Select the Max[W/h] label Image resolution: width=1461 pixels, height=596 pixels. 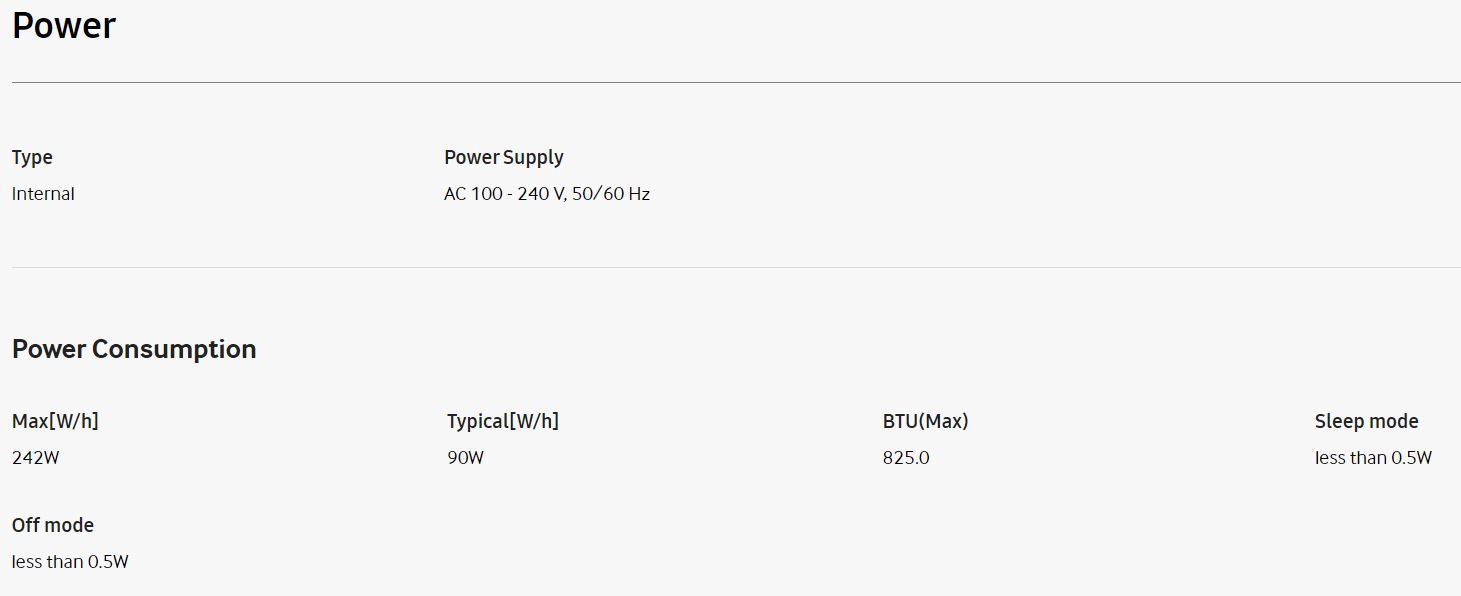point(55,421)
